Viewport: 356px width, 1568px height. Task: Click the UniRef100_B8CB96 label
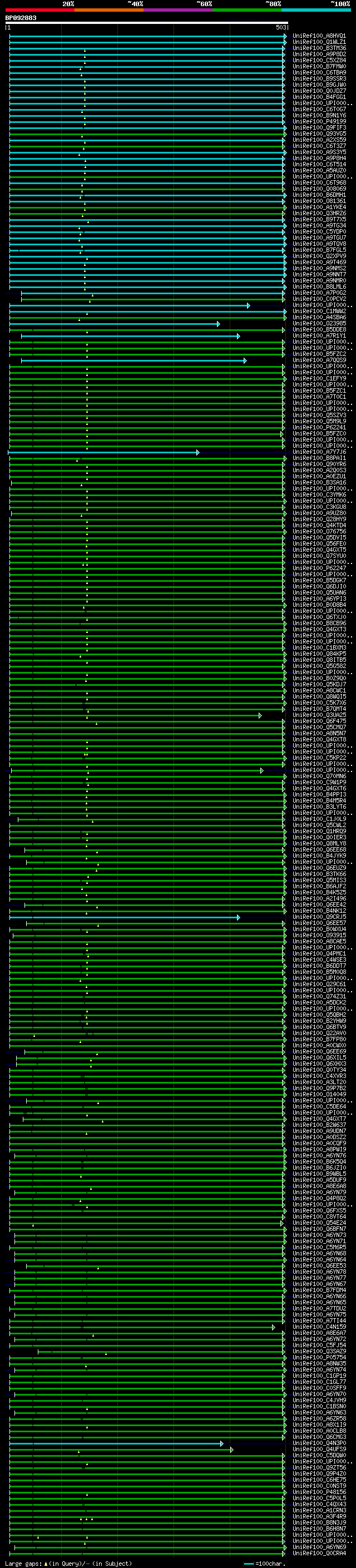(x=319, y=623)
